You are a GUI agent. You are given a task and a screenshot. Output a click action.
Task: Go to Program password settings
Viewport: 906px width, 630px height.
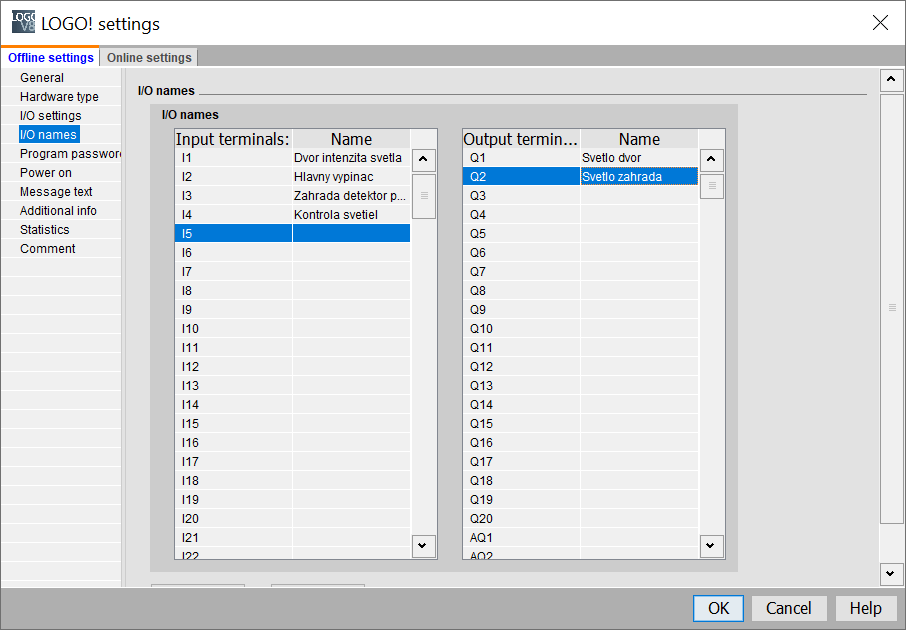point(69,154)
